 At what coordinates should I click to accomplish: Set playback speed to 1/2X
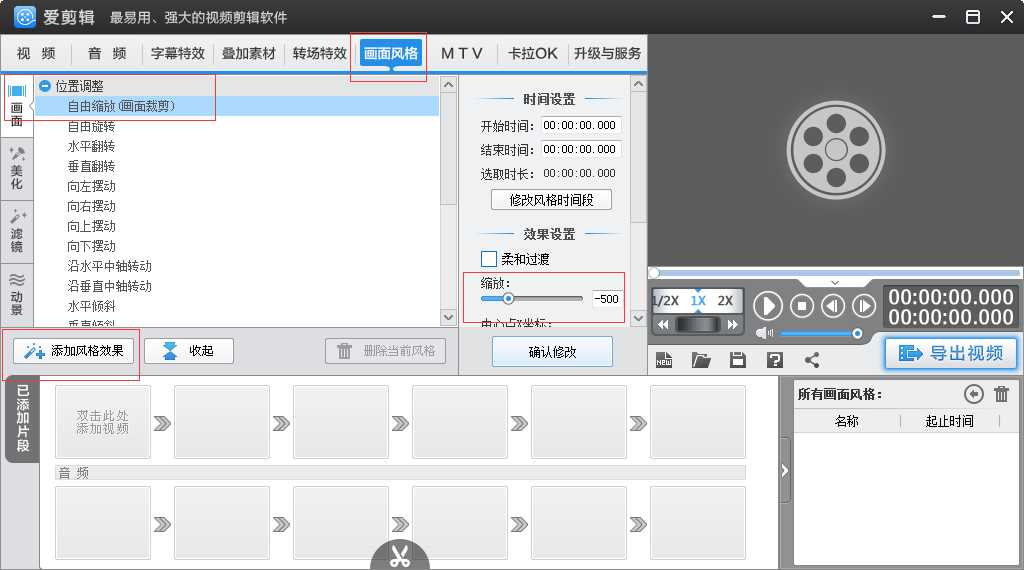[666, 301]
